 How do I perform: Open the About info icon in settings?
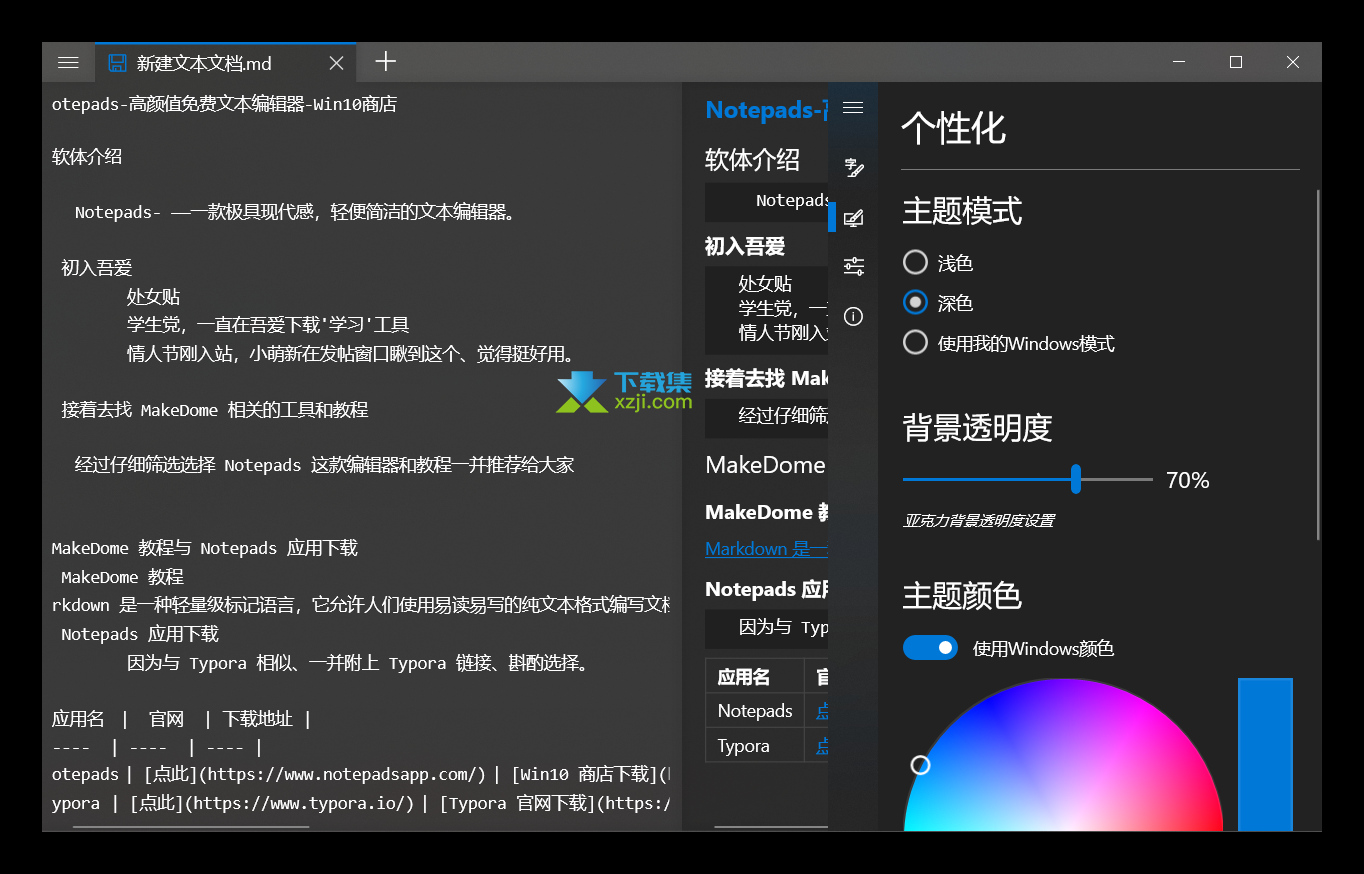click(x=853, y=316)
